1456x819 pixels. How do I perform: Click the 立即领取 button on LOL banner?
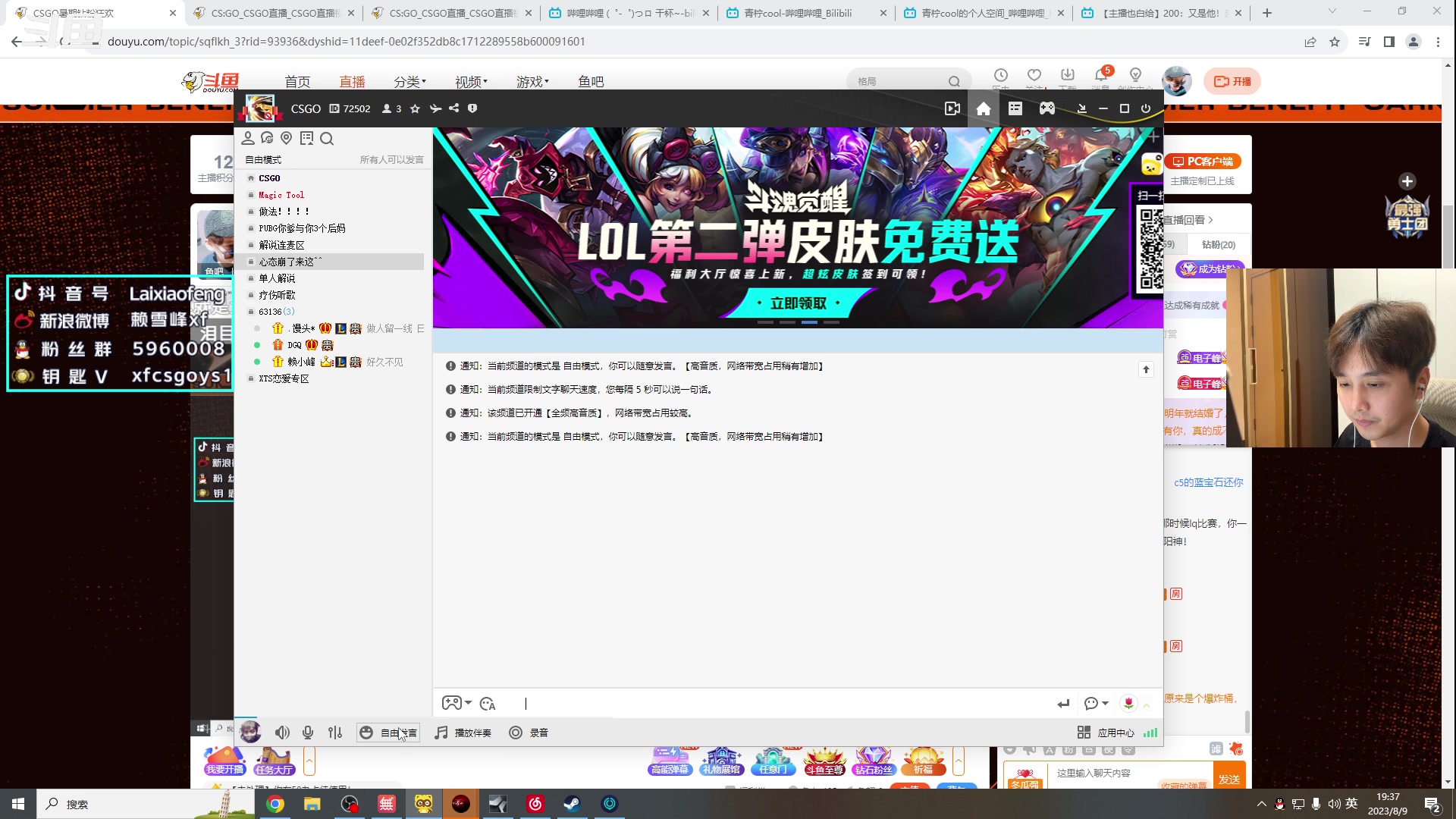click(799, 303)
